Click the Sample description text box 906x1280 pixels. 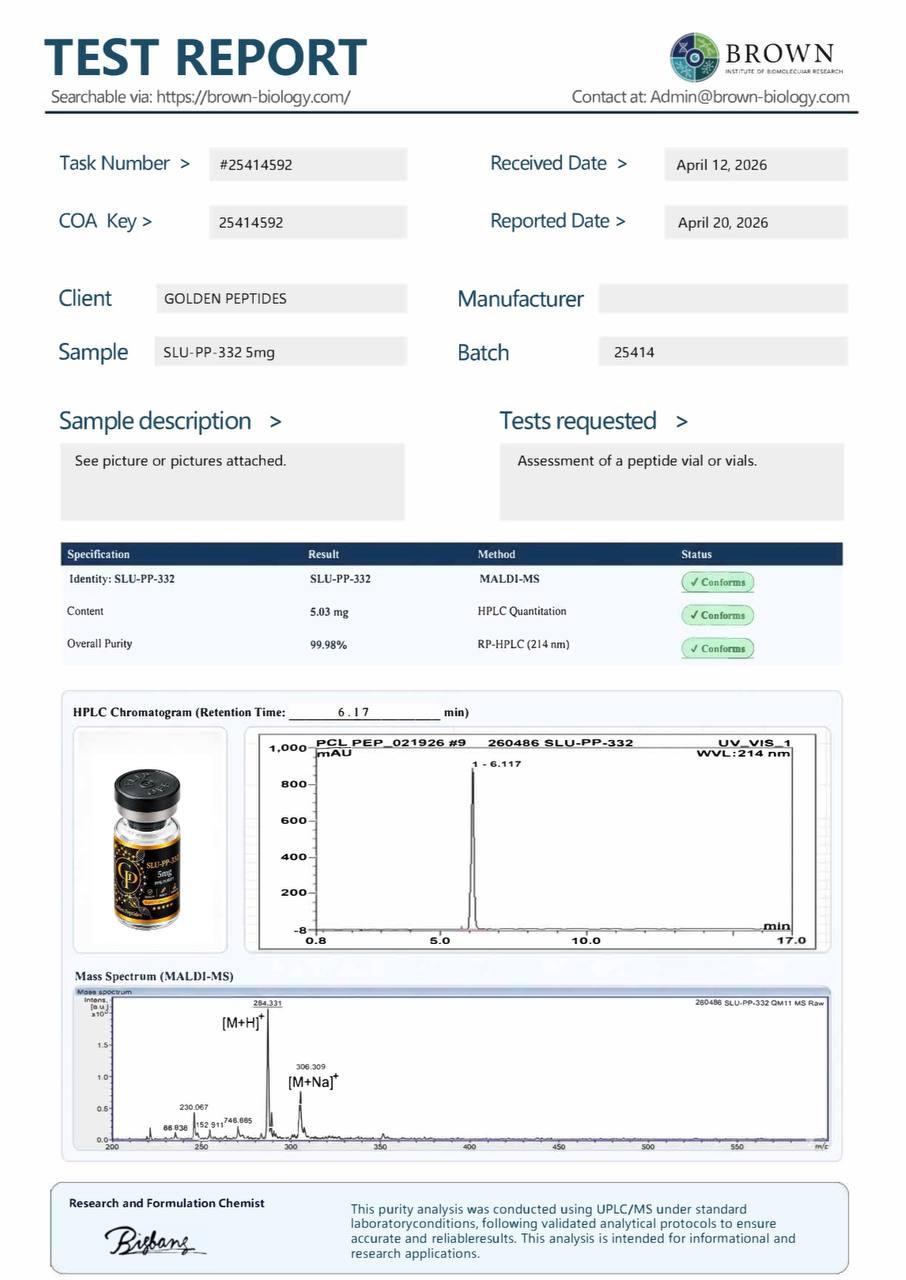click(232, 481)
